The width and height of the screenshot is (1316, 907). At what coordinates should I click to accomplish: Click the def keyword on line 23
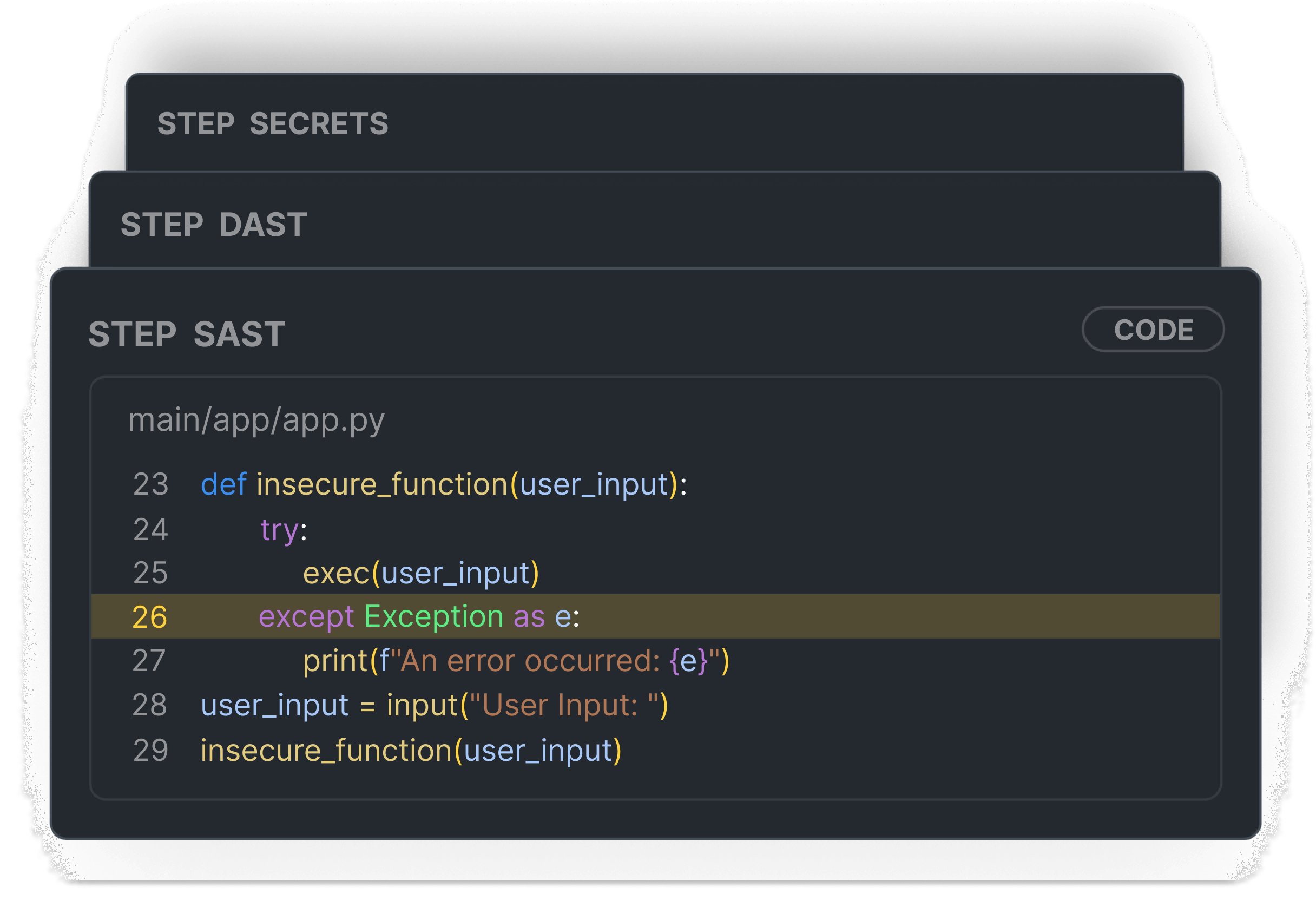pos(223,485)
